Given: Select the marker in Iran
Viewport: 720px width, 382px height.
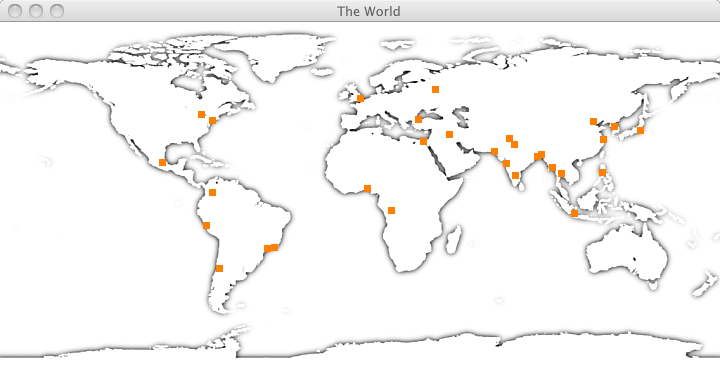Looking at the screenshot, I should coord(450,134).
